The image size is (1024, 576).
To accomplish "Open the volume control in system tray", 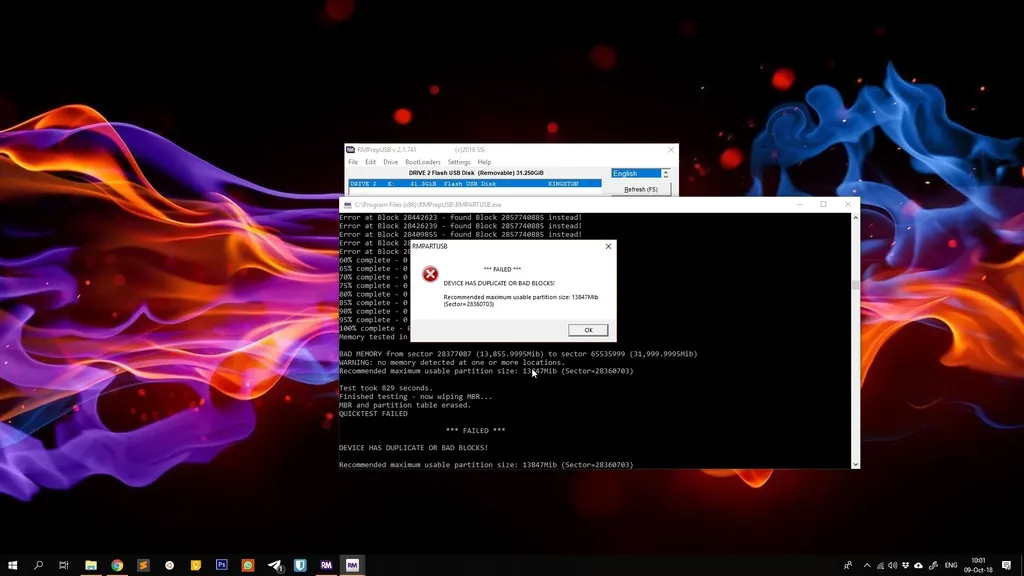I will click(892, 565).
